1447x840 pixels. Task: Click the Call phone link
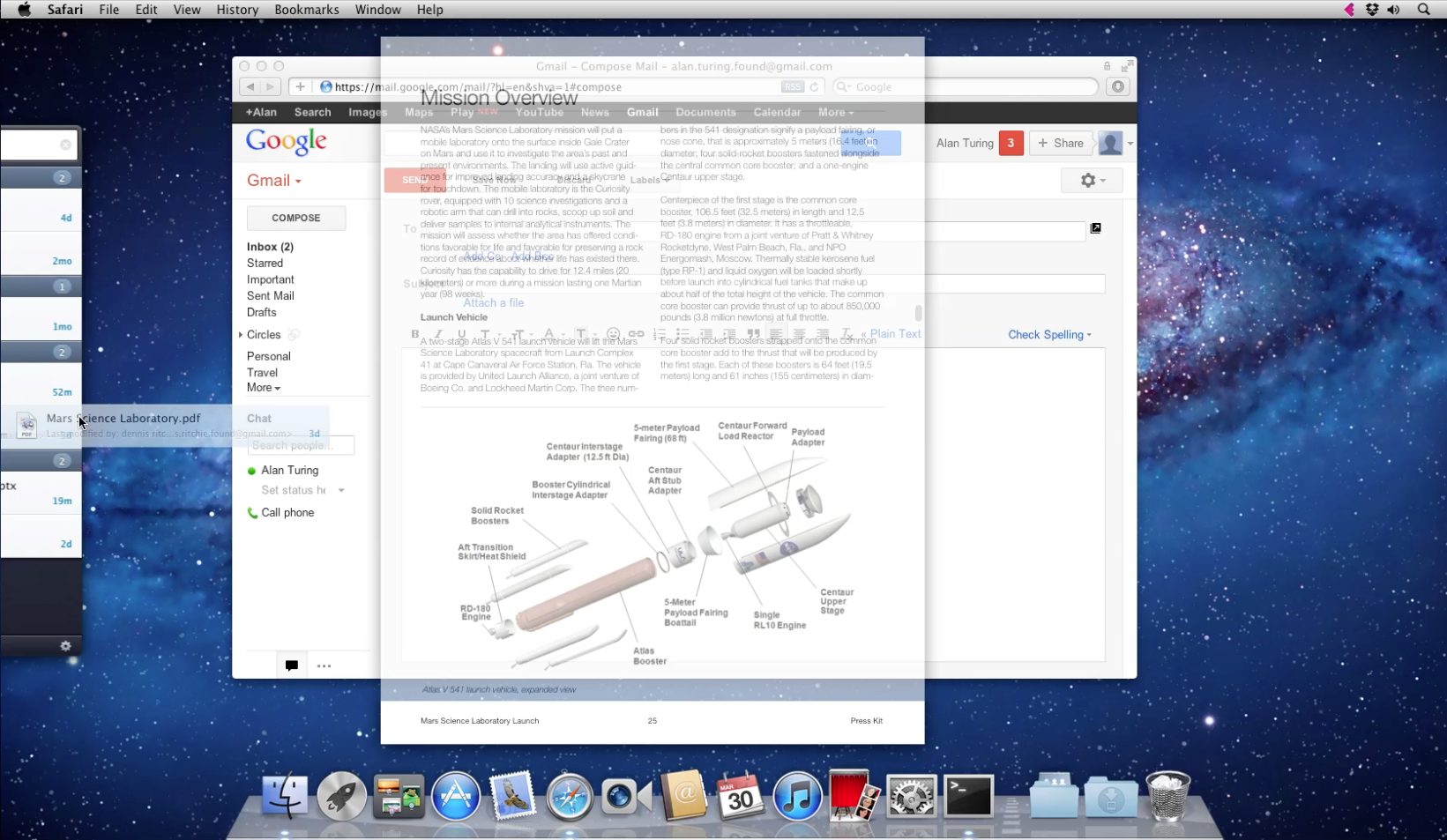[287, 513]
